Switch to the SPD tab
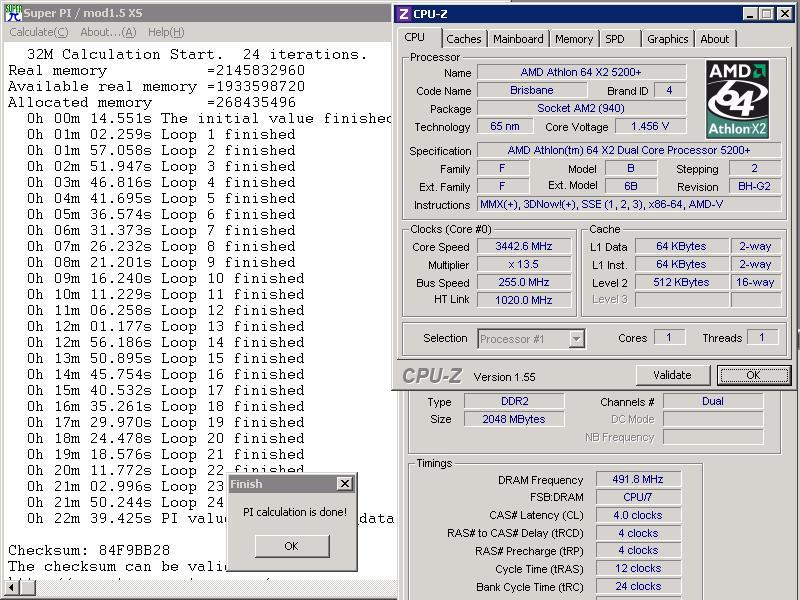Screen dimensions: 800x600 click(x=615, y=39)
